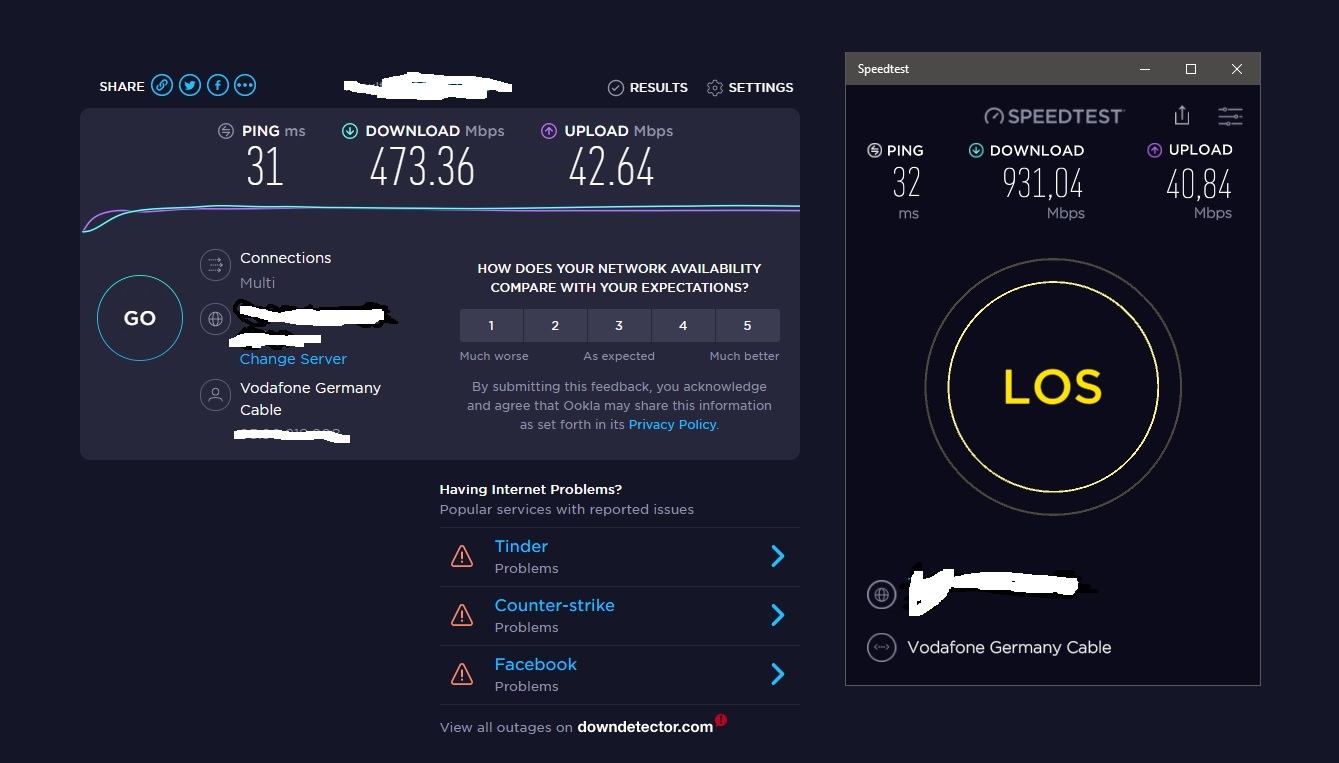1339x763 pixels.
Task: Click provider arrows icon in Speedtest app
Action: 881,647
